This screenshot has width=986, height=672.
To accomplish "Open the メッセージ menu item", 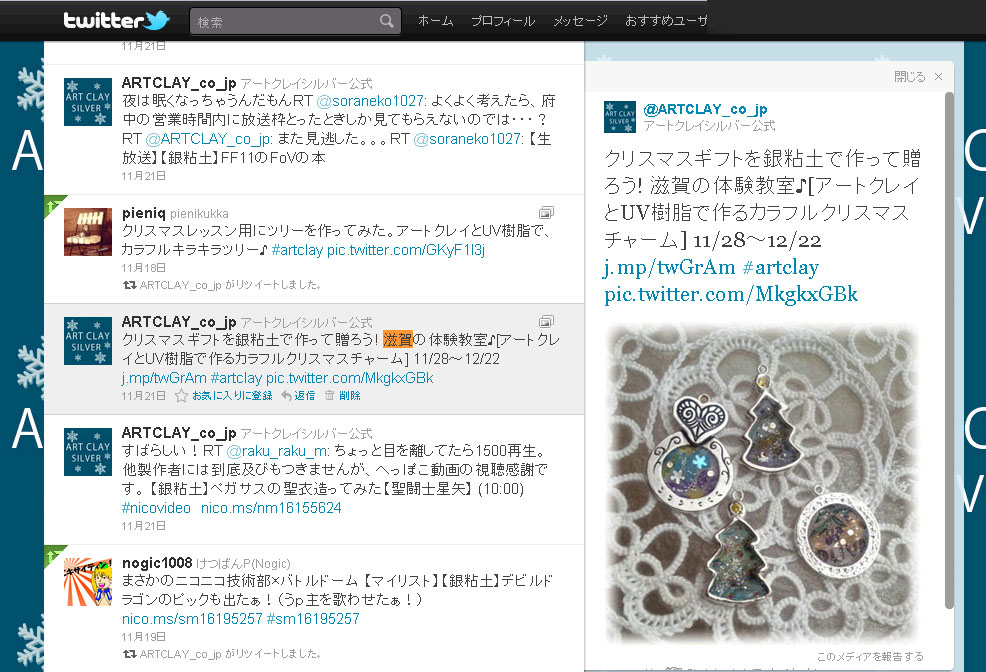I will 580,21.
